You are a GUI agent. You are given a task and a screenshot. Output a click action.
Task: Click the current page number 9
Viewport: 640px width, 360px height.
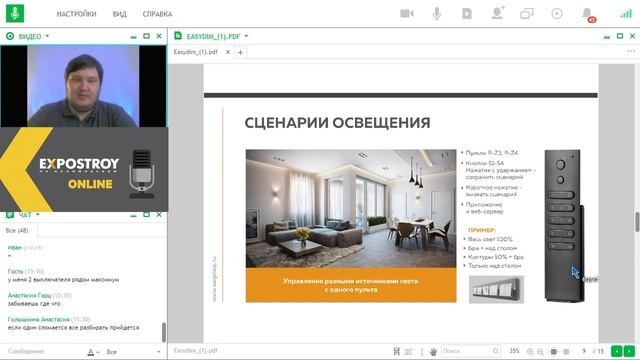tap(584, 351)
